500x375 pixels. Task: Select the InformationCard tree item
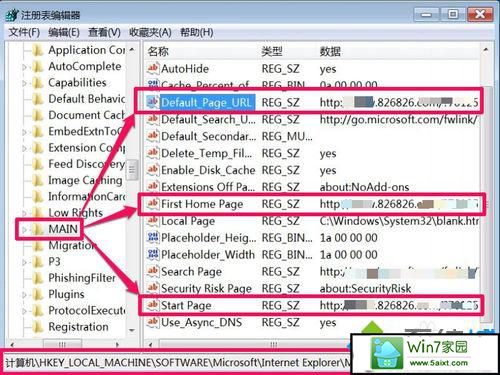[87, 197]
